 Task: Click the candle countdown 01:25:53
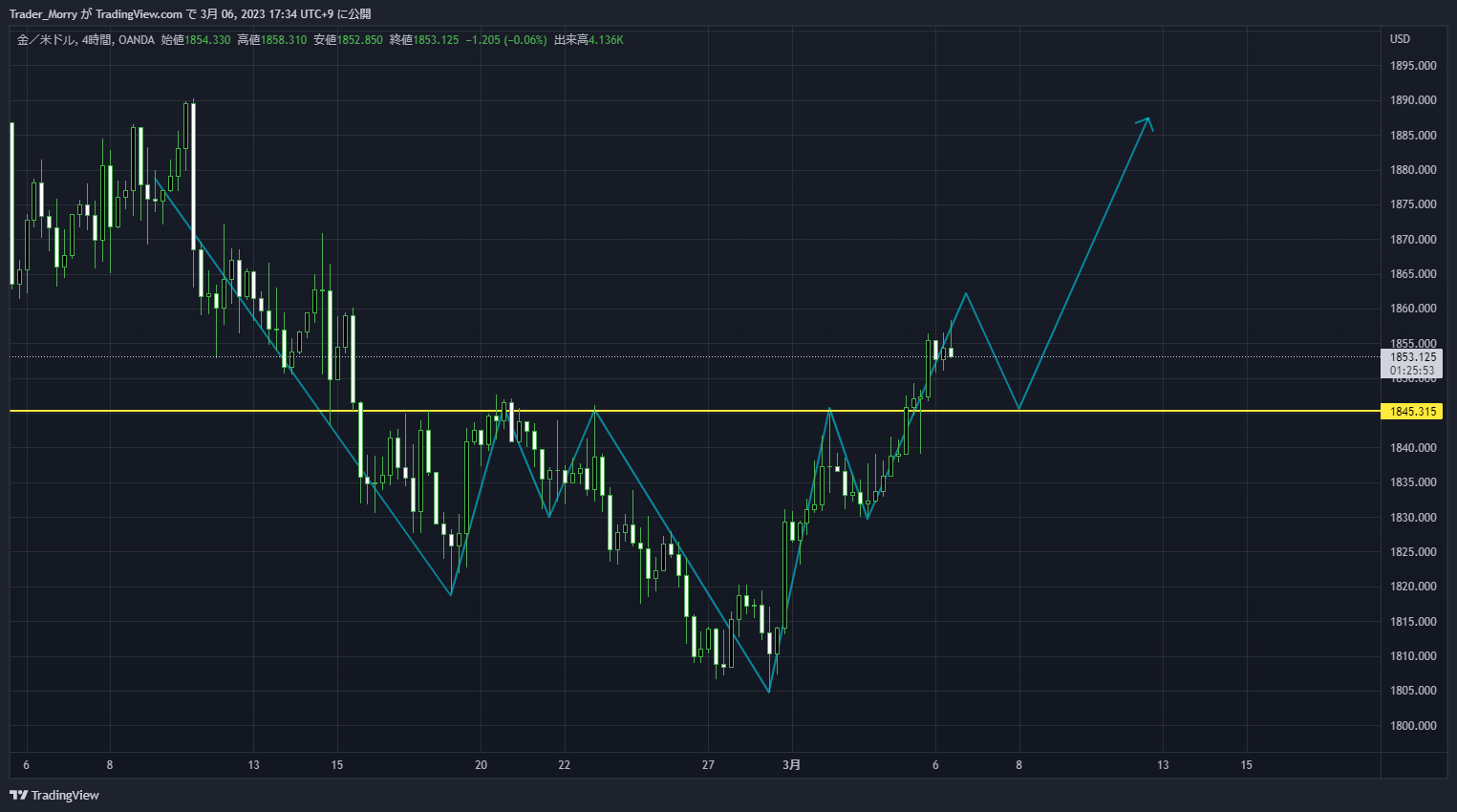(x=1412, y=371)
